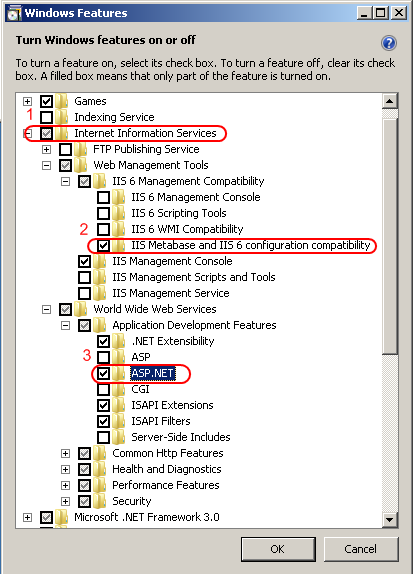Expand the Microsoft .NET Framework 3.0 node
The height and width of the screenshot is (574, 413).
pyautogui.click(x=27, y=517)
